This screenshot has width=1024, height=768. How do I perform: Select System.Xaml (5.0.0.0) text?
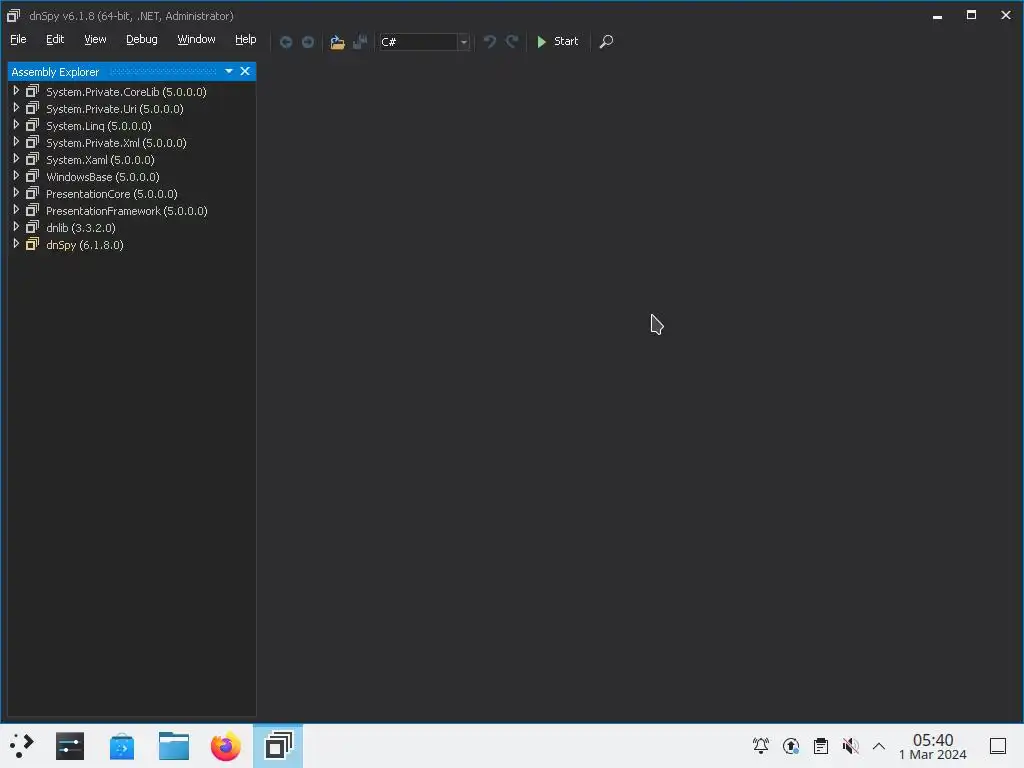coord(100,160)
